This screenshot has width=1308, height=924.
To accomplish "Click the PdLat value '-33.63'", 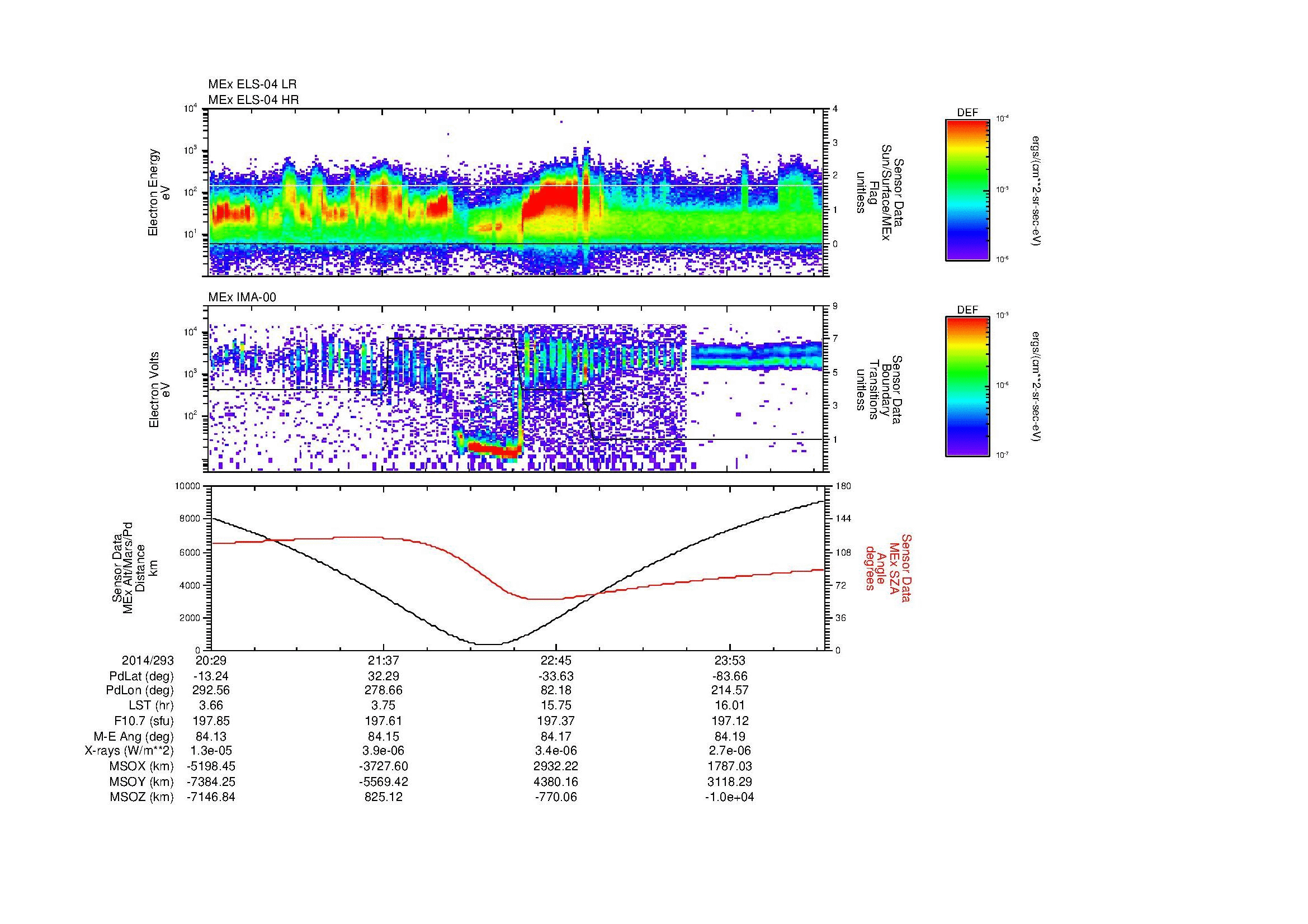I will pos(556,677).
